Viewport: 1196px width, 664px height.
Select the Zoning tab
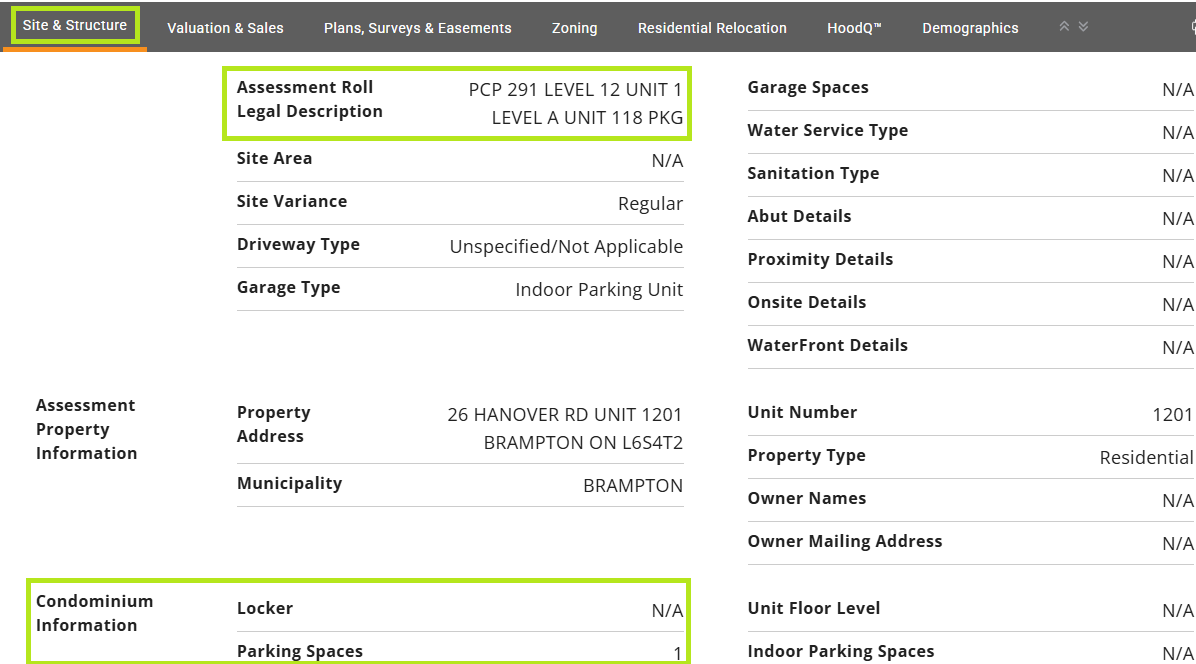tap(574, 28)
